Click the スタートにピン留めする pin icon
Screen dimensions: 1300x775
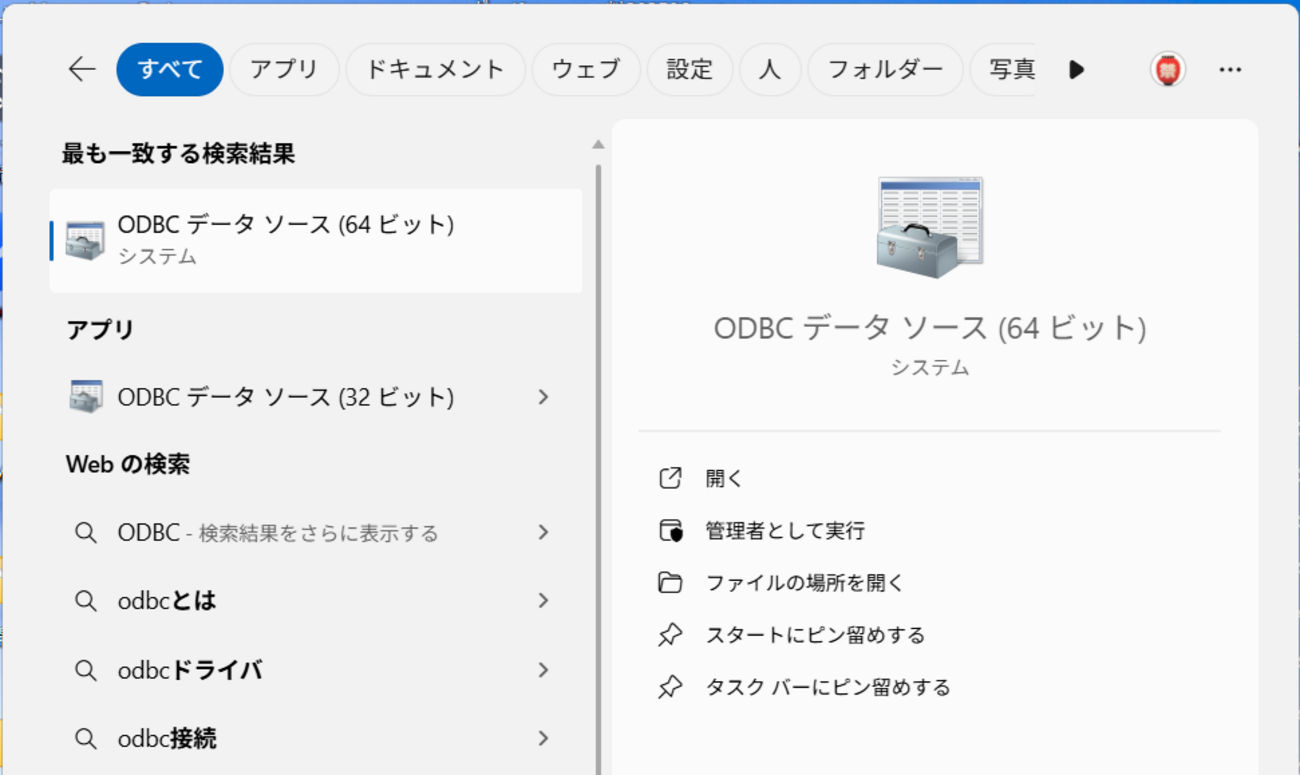click(671, 635)
